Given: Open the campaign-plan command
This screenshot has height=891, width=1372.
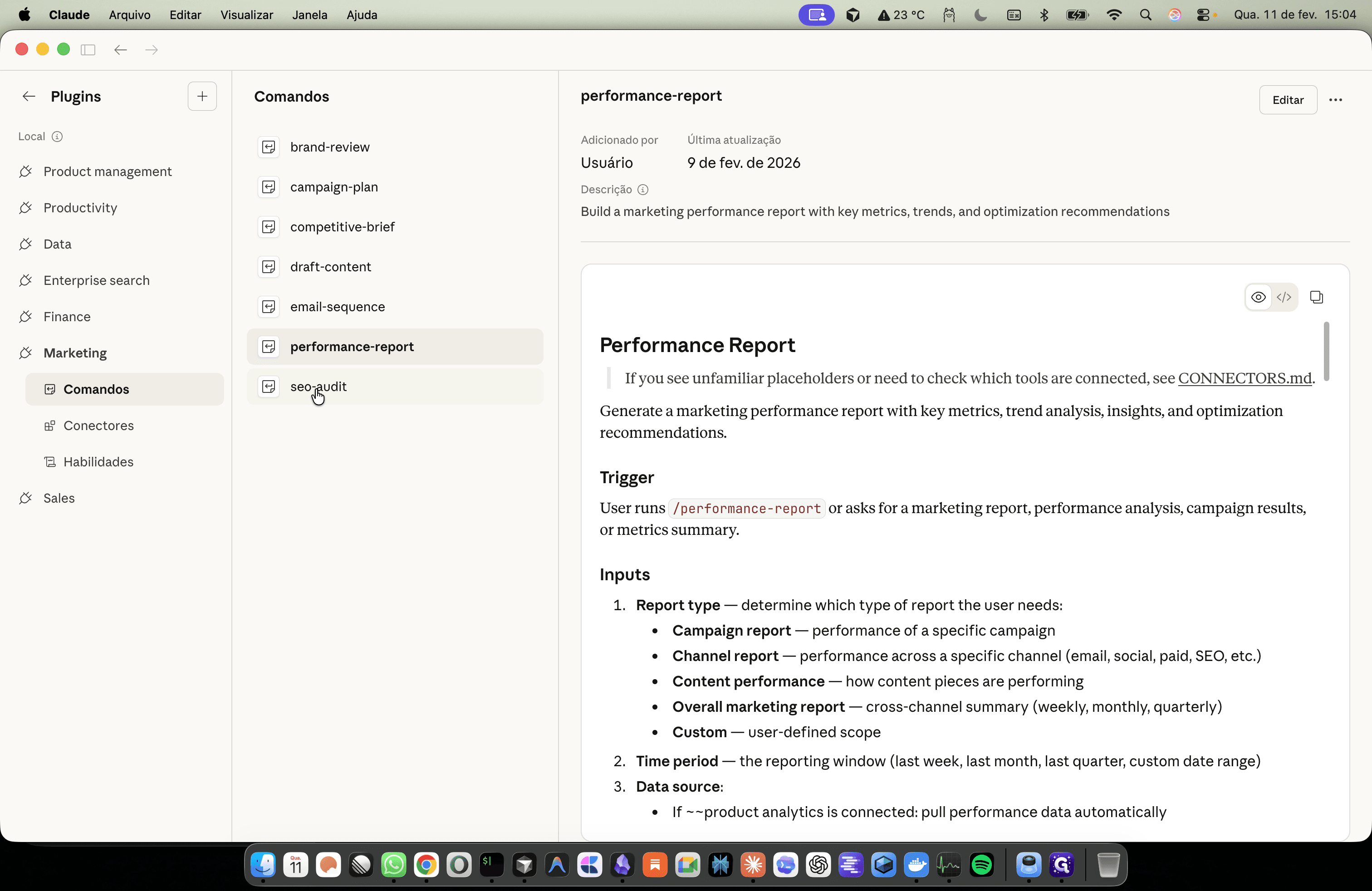Looking at the screenshot, I should (395, 187).
